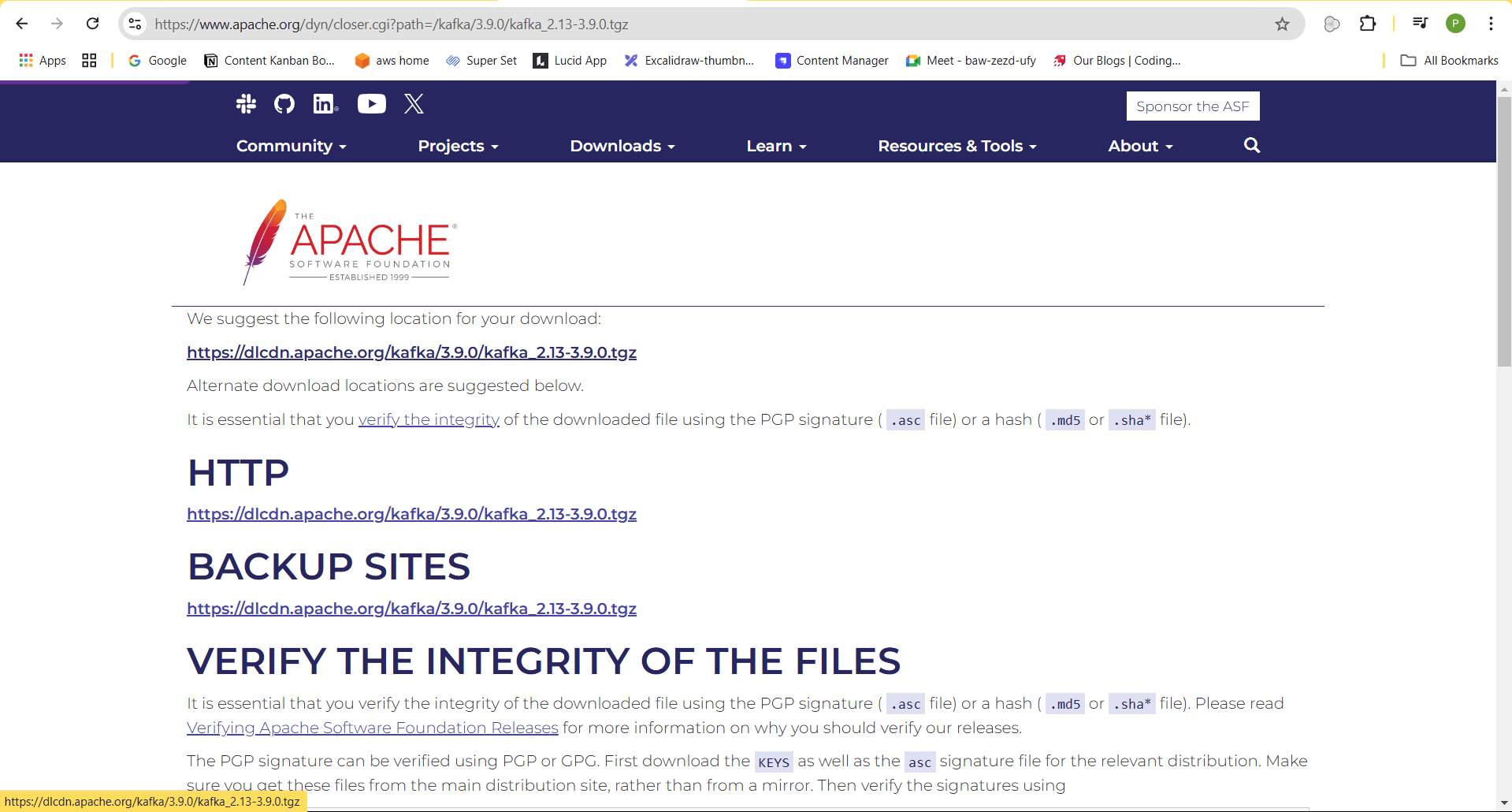This screenshot has height=812, width=1512.
Task: Open the verify the integrity link
Action: pos(429,419)
